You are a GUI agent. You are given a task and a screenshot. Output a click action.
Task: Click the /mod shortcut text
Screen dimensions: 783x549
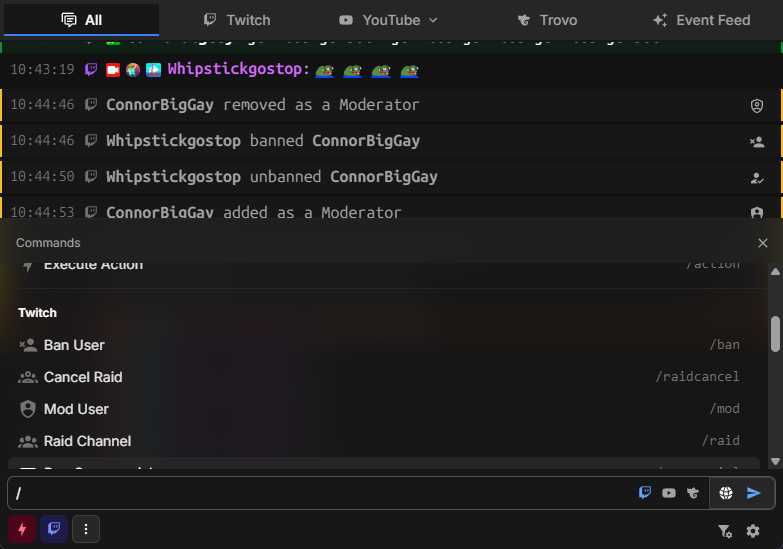[725, 409]
